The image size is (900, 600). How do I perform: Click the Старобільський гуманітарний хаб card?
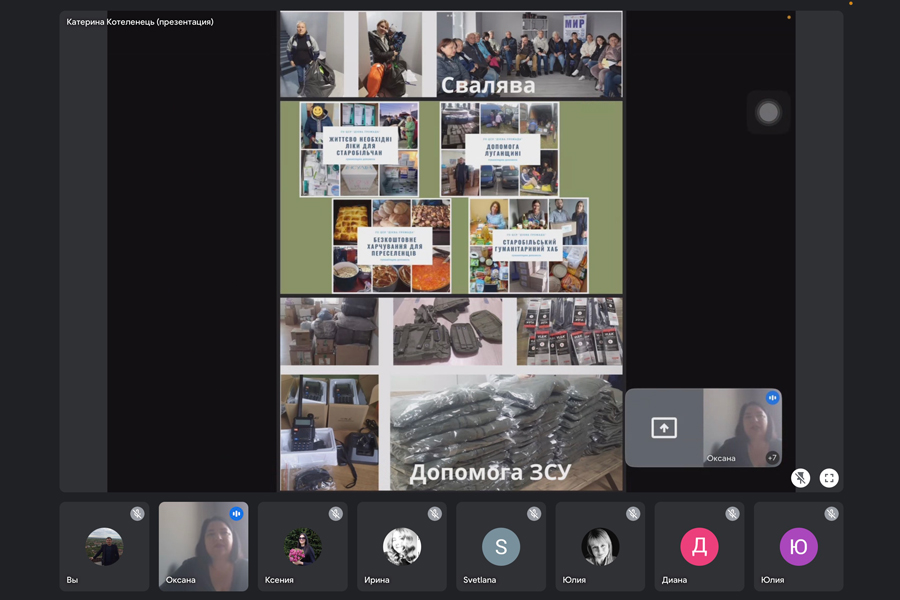[x=529, y=246]
